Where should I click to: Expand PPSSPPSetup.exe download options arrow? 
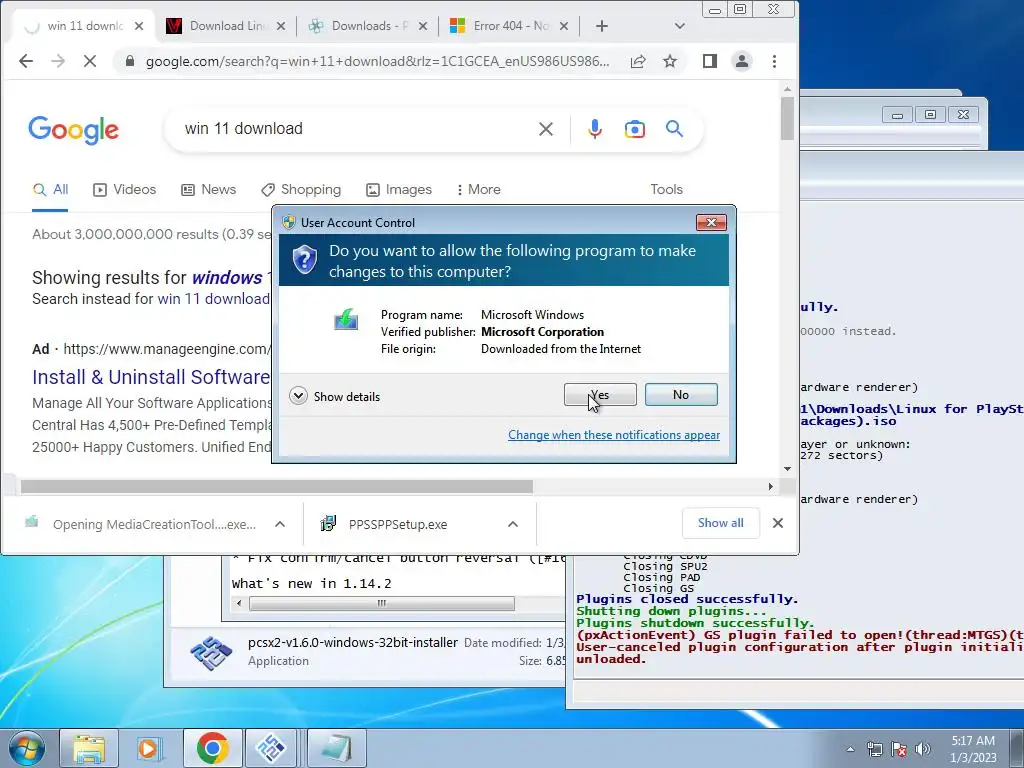click(513, 524)
